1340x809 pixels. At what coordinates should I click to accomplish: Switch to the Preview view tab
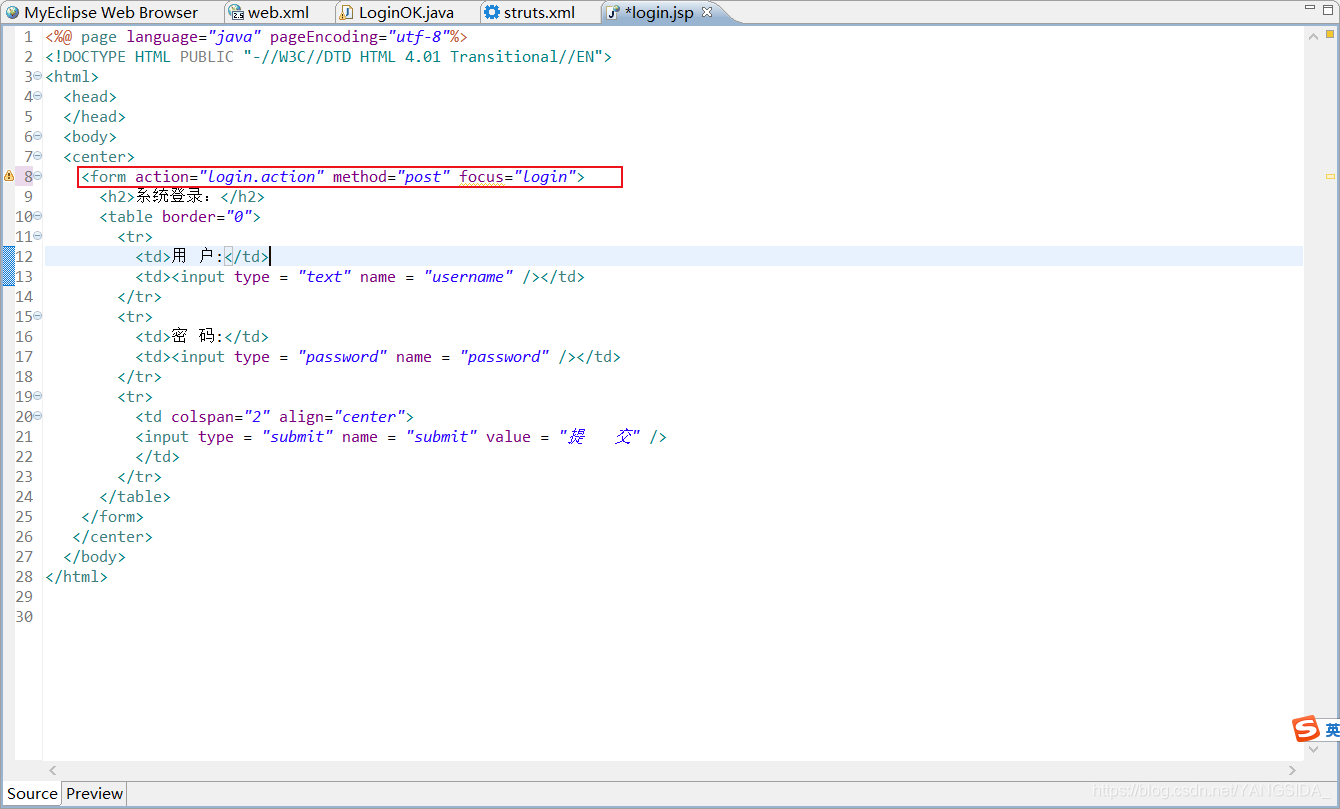[95, 794]
